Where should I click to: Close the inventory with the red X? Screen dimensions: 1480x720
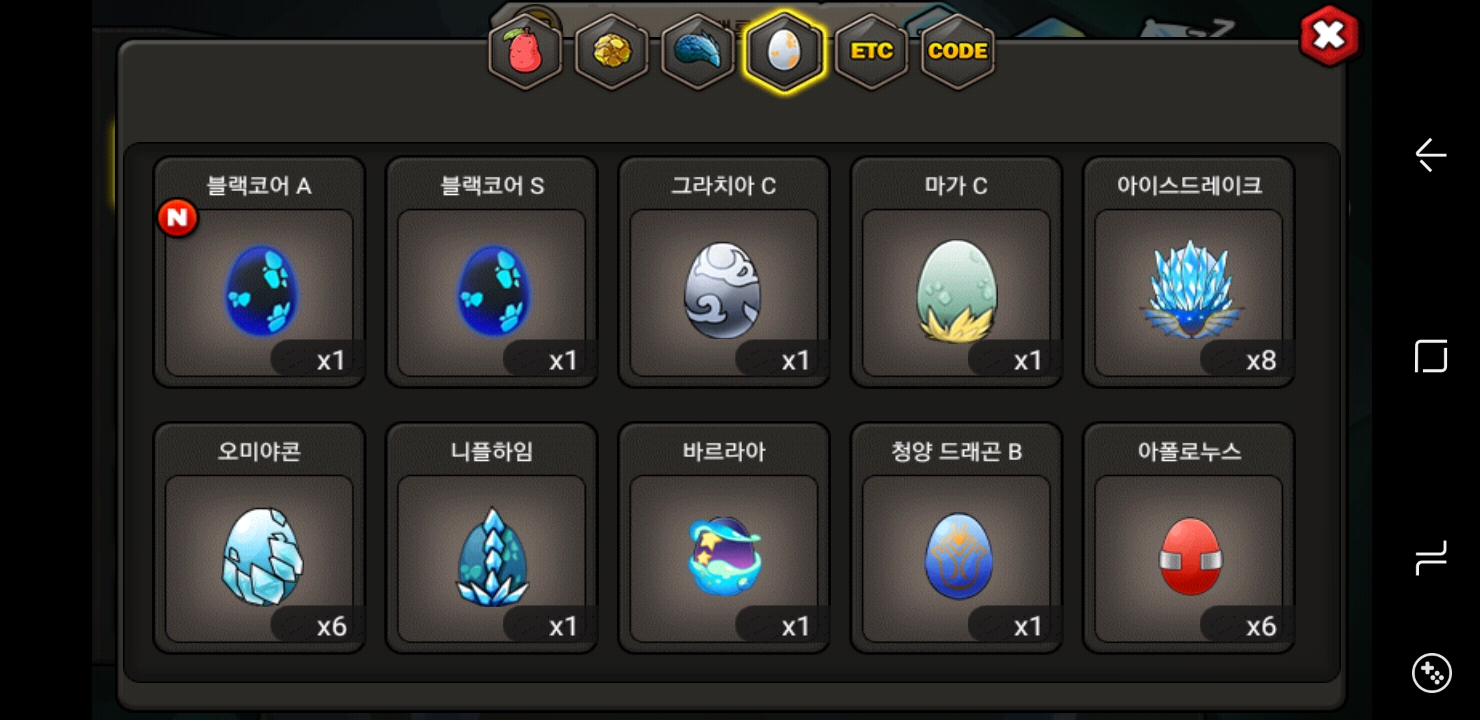point(1329,36)
